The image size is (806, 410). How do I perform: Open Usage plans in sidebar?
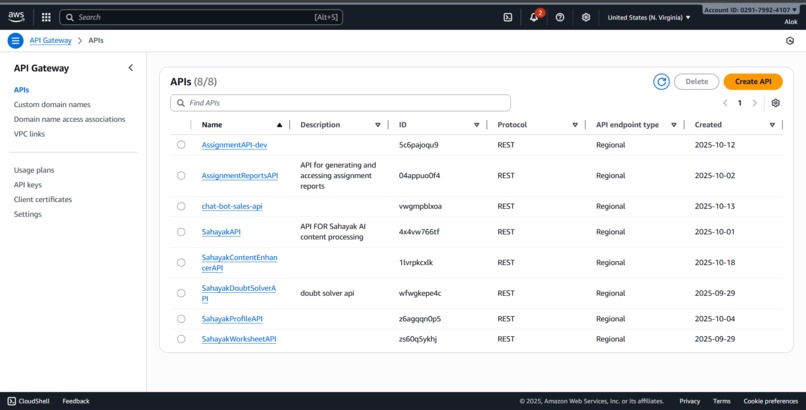coord(34,170)
